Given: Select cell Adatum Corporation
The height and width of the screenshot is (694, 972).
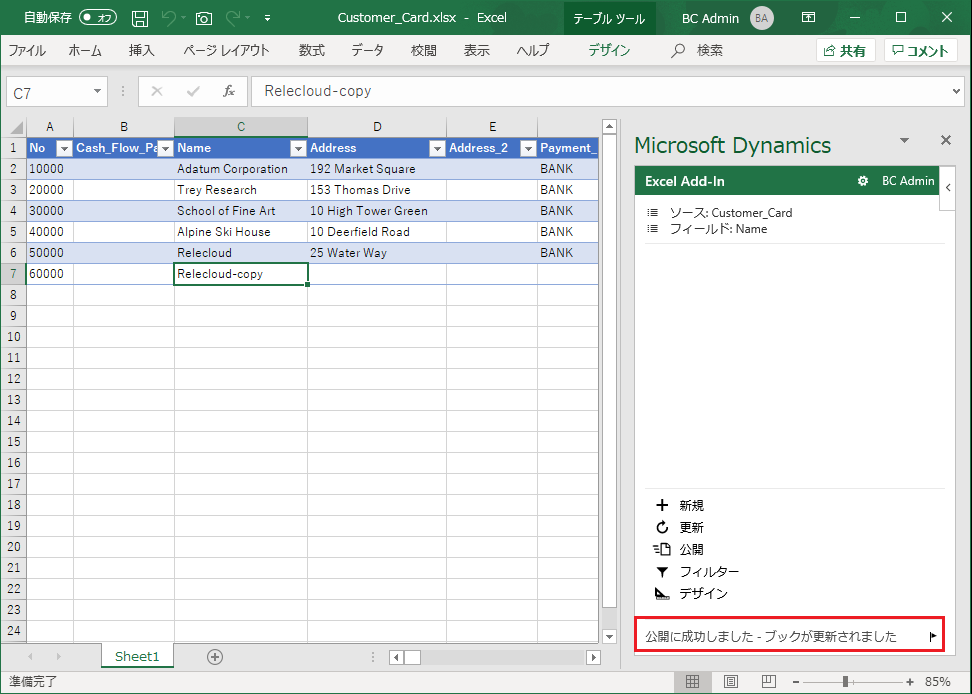Looking at the screenshot, I should (241, 169).
